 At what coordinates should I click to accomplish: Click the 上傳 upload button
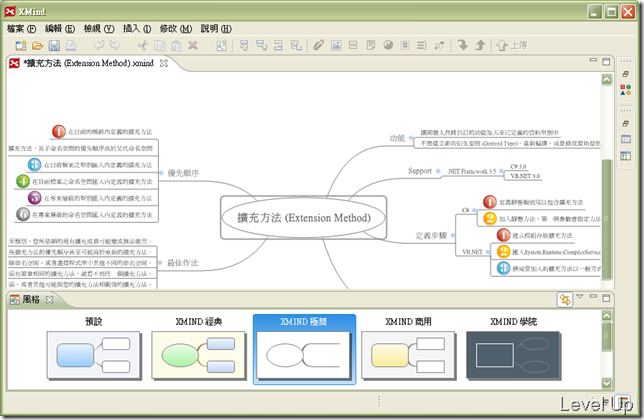[512, 45]
